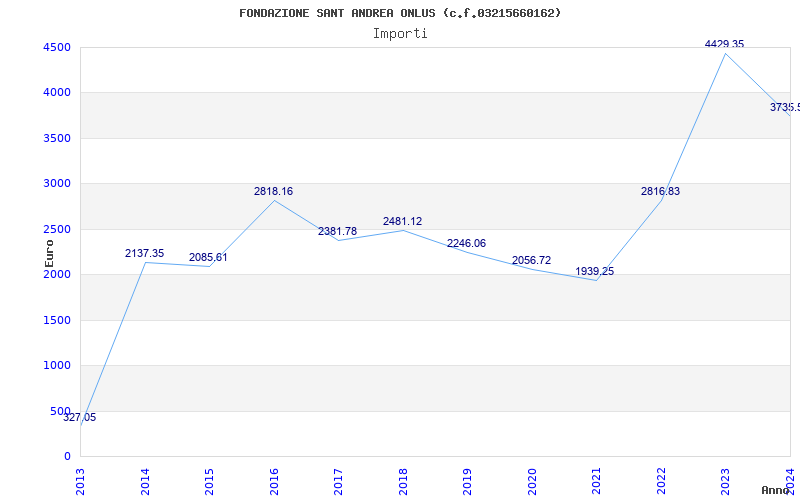Select data label 1939.25
800x500 pixels.
coord(595,272)
